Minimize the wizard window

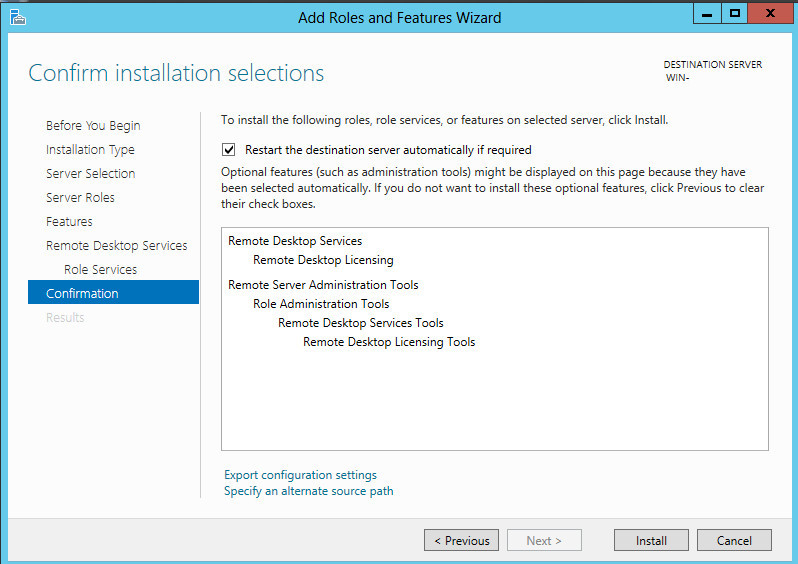707,14
